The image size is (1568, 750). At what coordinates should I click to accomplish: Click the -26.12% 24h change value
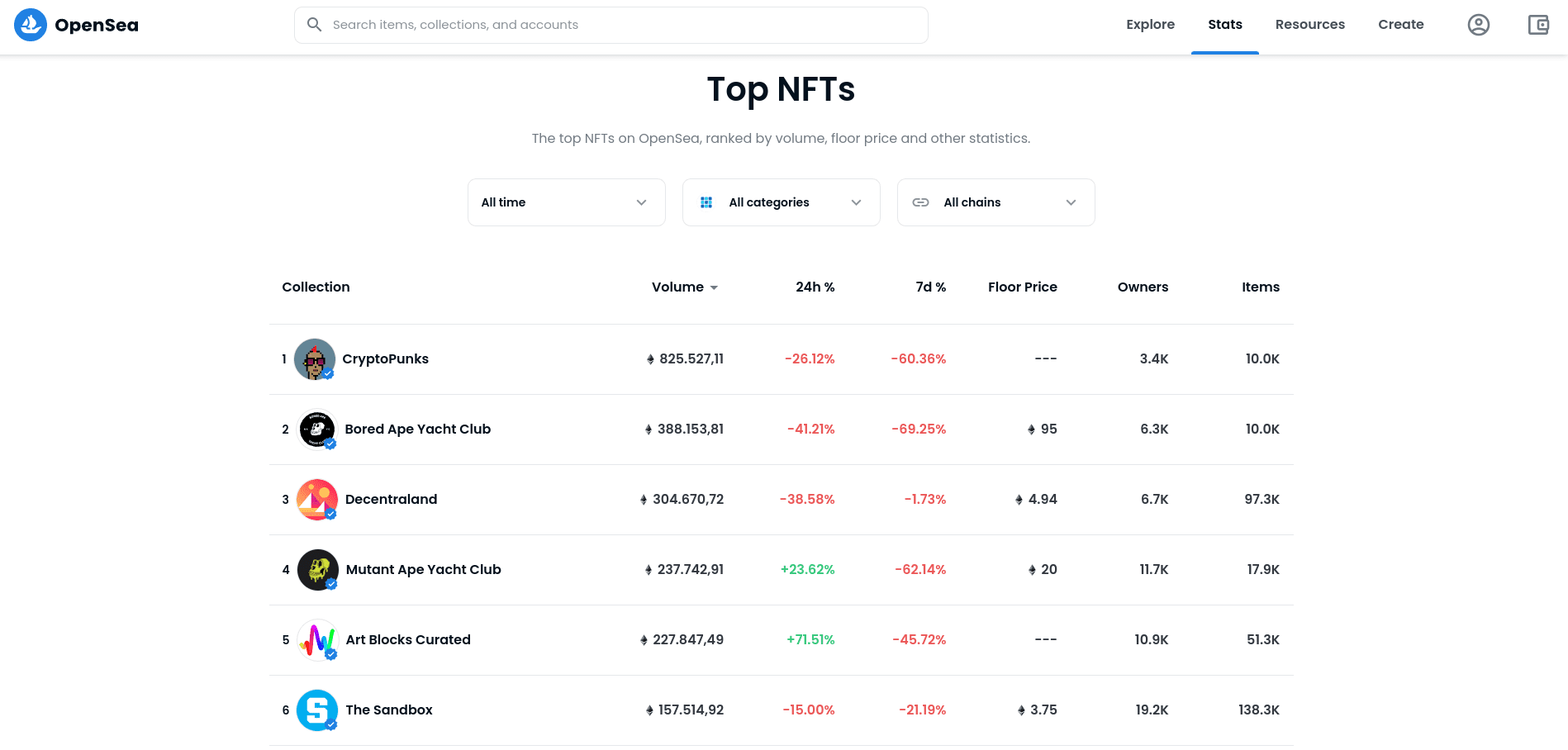pyautogui.click(x=810, y=359)
